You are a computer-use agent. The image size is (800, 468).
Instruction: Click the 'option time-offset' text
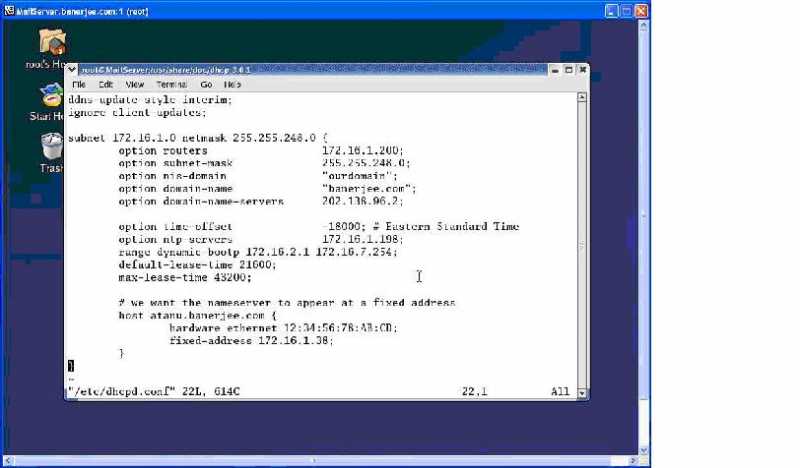coord(176,227)
